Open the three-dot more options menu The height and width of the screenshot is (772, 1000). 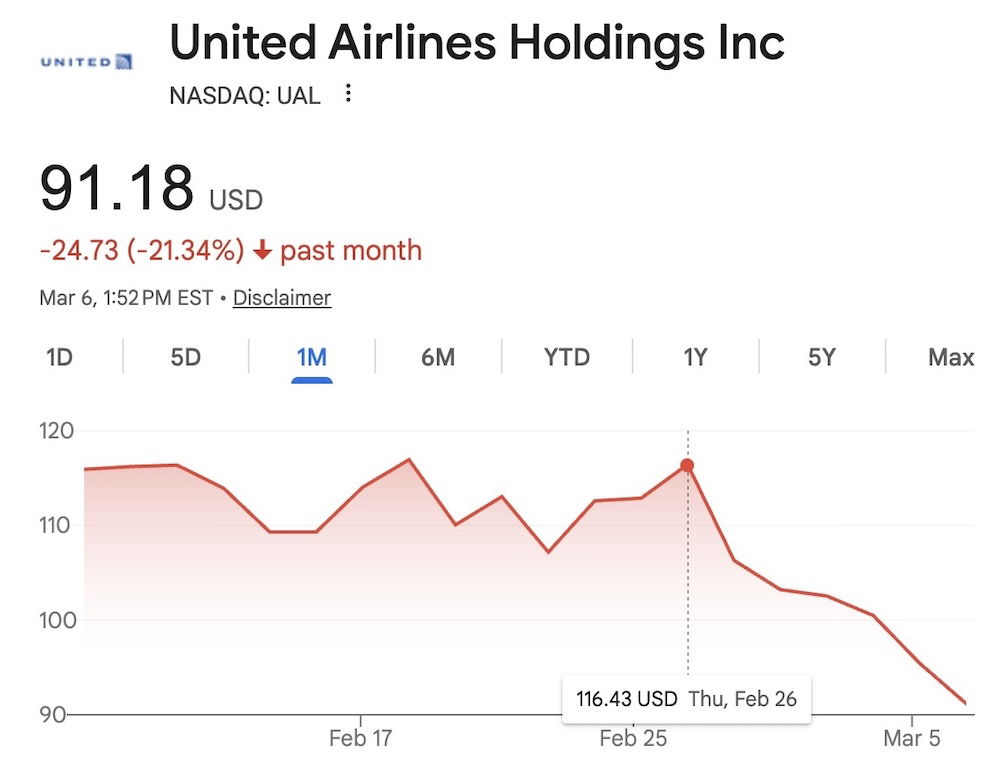coord(348,94)
